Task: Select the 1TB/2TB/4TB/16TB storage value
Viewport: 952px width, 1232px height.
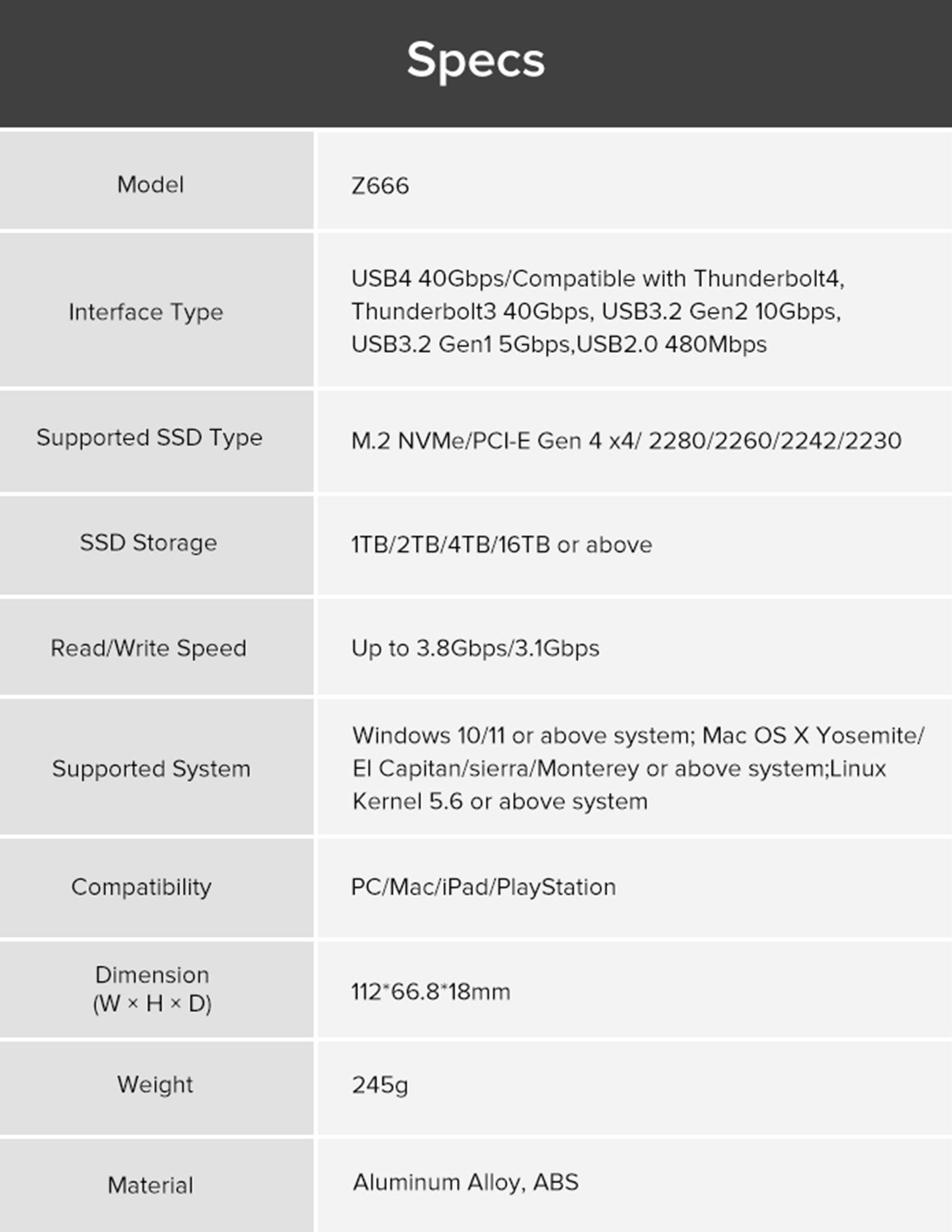Action: pyautogui.click(x=501, y=545)
